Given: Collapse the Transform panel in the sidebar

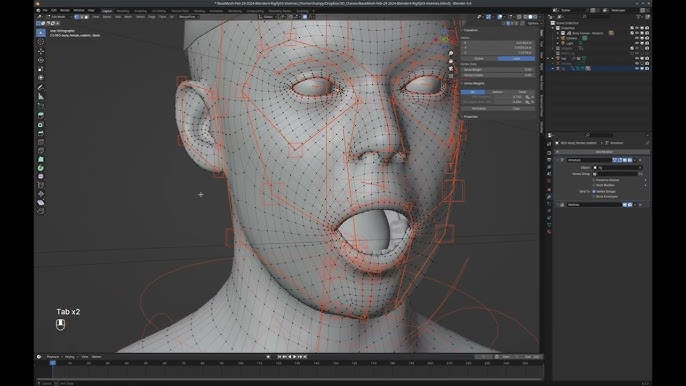Looking at the screenshot, I should click(469, 30).
